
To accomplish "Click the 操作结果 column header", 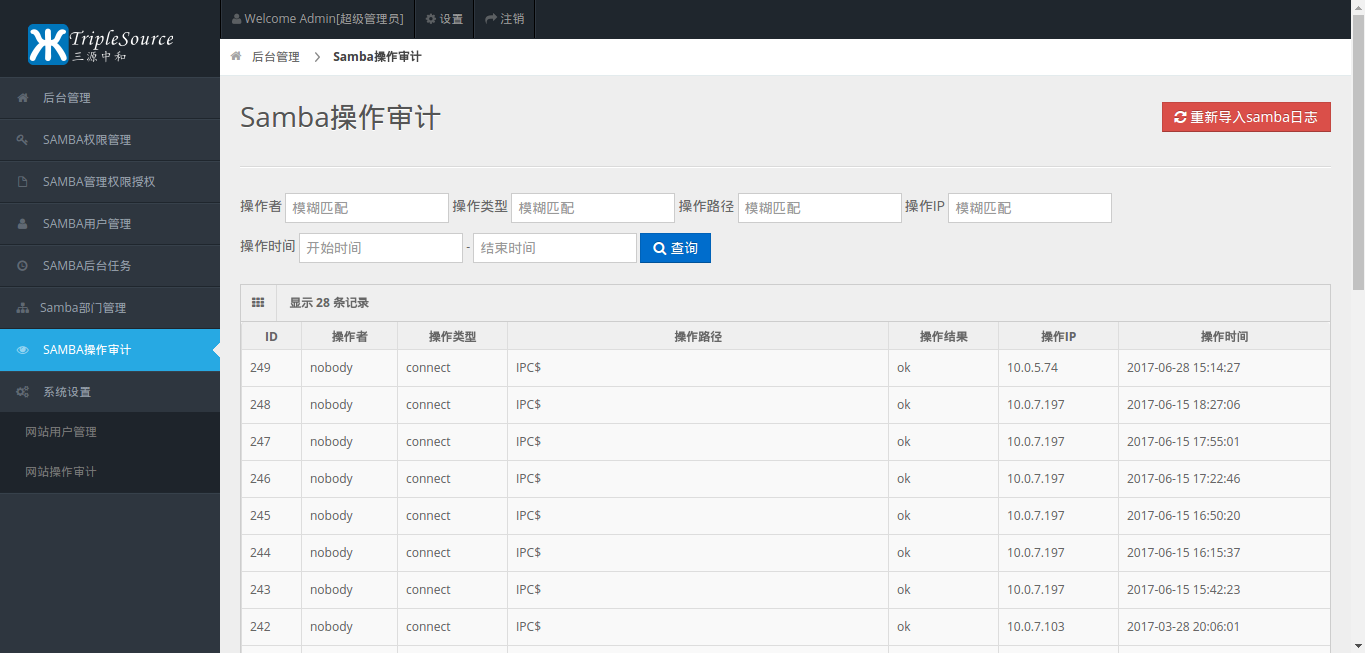I will (944, 337).
